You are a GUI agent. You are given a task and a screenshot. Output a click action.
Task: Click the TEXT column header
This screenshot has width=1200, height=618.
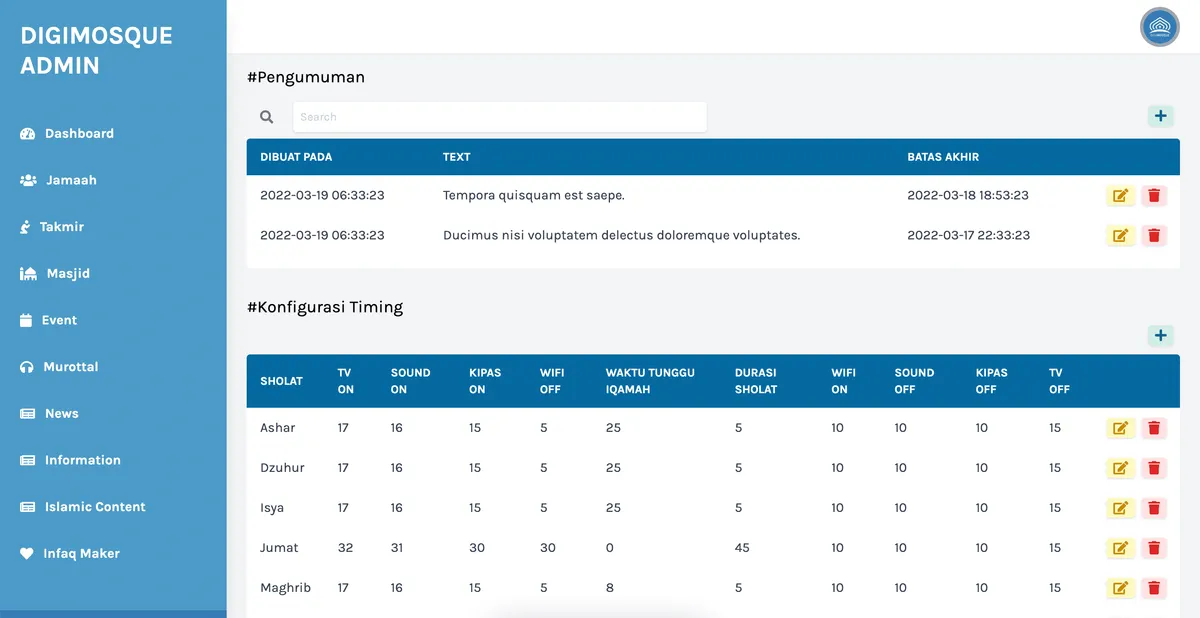(x=456, y=157)
